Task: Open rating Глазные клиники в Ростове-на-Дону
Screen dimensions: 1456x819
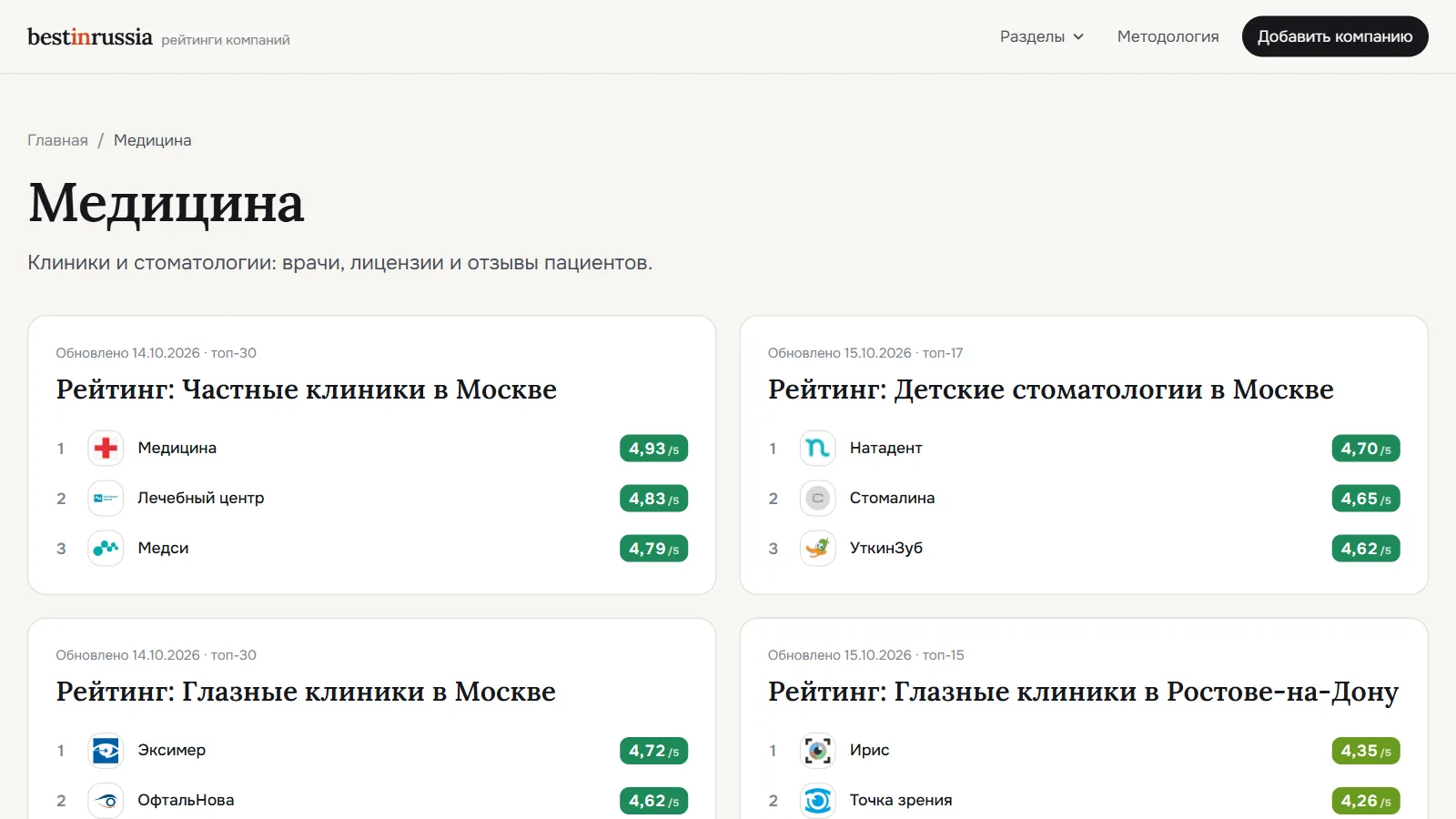Action: click(x=1083, y=692)
